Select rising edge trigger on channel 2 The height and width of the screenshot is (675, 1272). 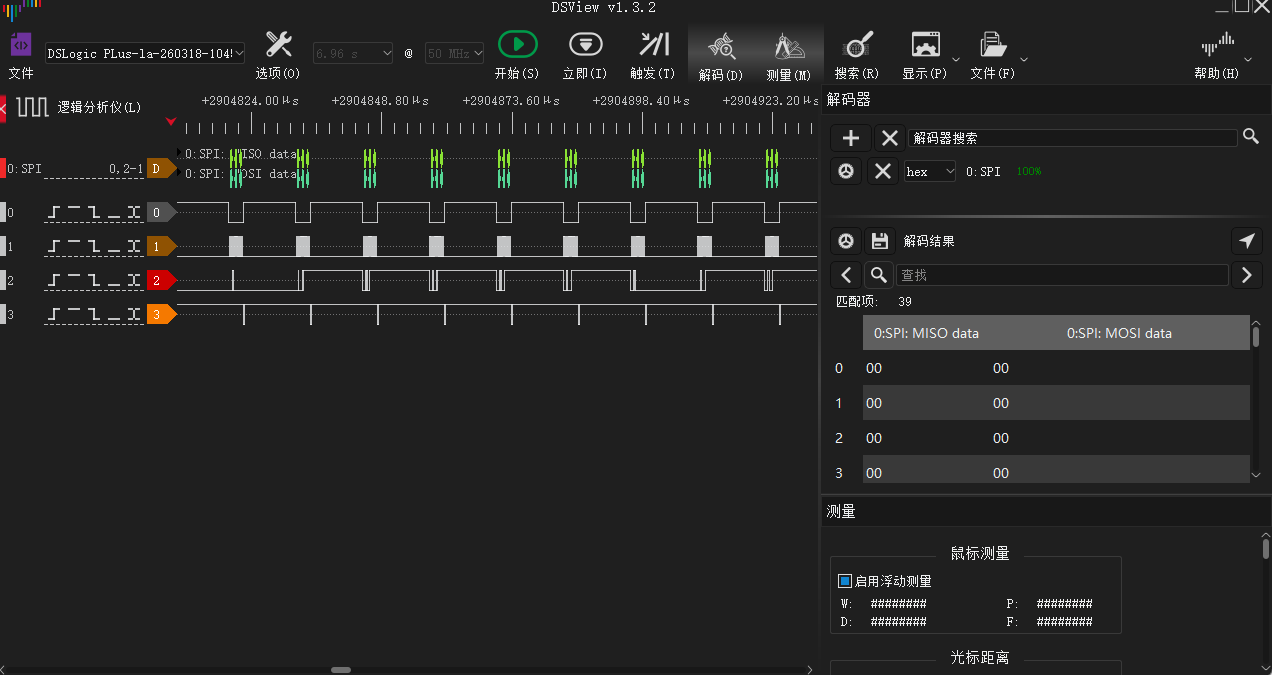coord(56,280)
